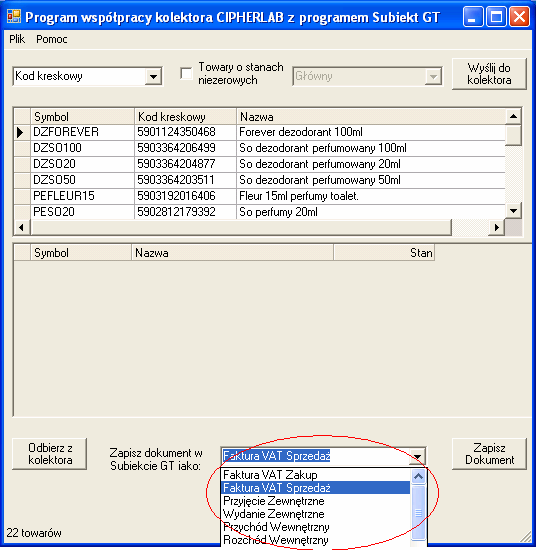Click Fleur 15ml perfumy toalet. cell
Viewport: 537px width, 550px height.
pos(371,196)
